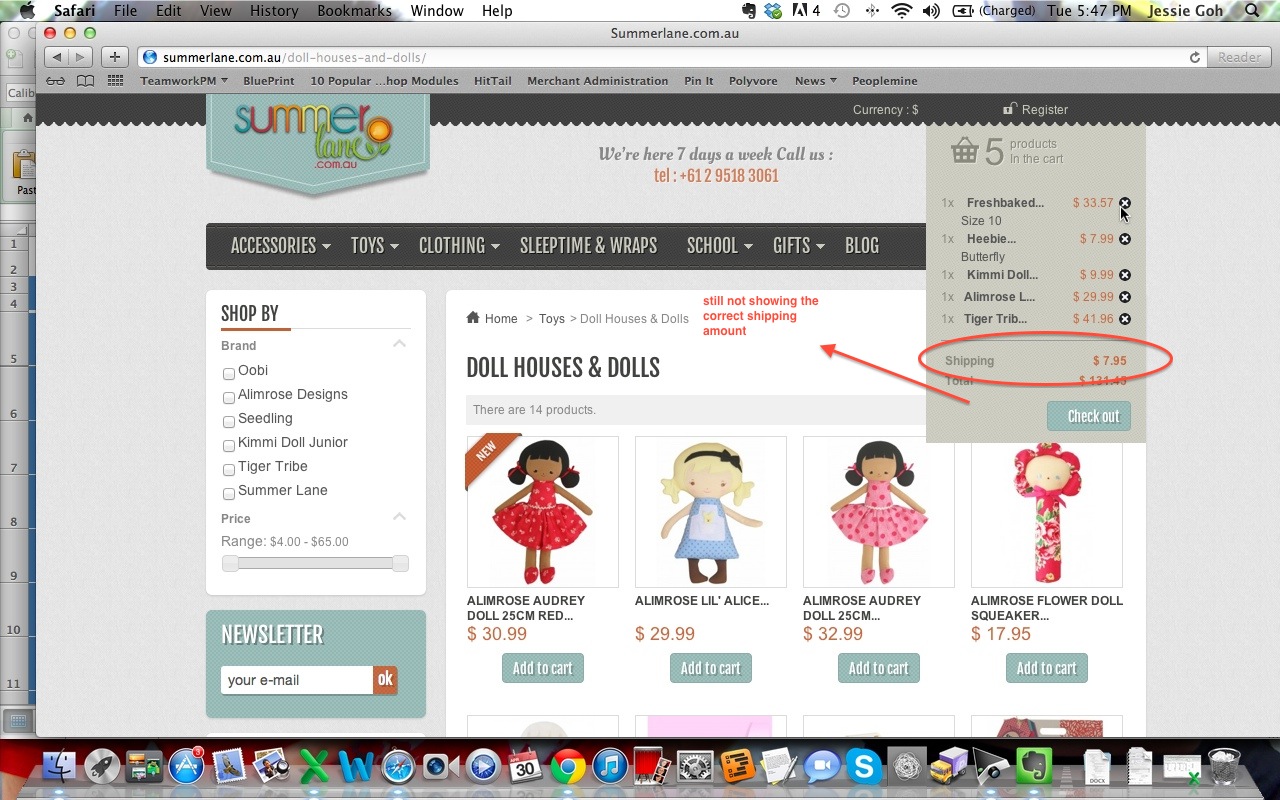Viewport: 1280px width, 800px height.
Task: Open the Edit menu
Action: tap(170, 11)
